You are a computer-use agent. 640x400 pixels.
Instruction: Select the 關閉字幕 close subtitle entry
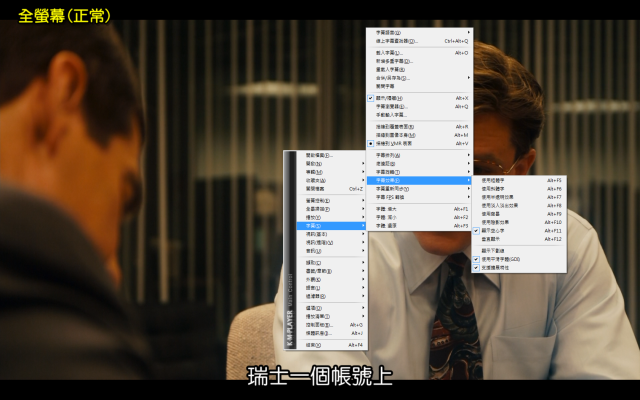click(x=419, y=87)
